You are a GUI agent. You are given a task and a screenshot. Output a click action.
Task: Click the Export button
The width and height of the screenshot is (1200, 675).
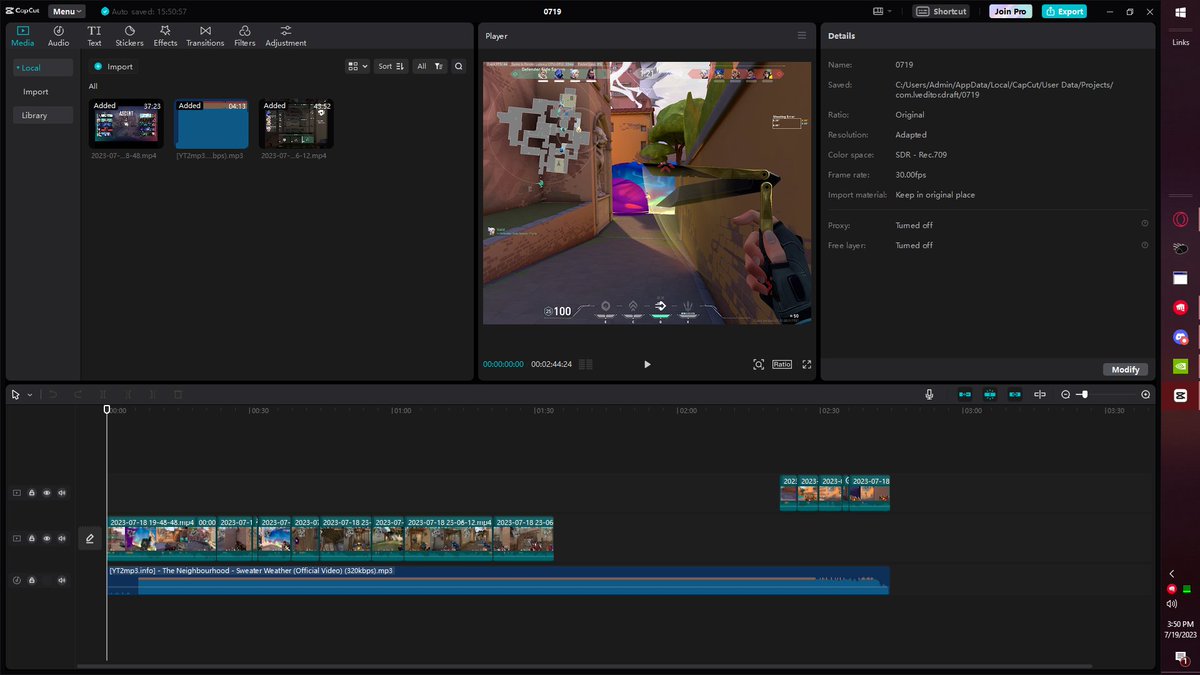pos(1064,11)
